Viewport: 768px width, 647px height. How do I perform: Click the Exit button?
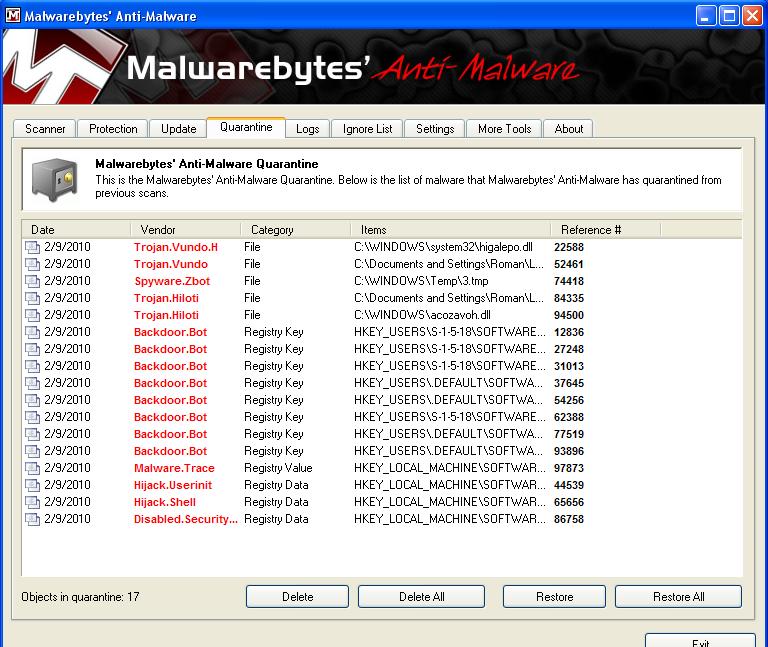pos(700,641)
